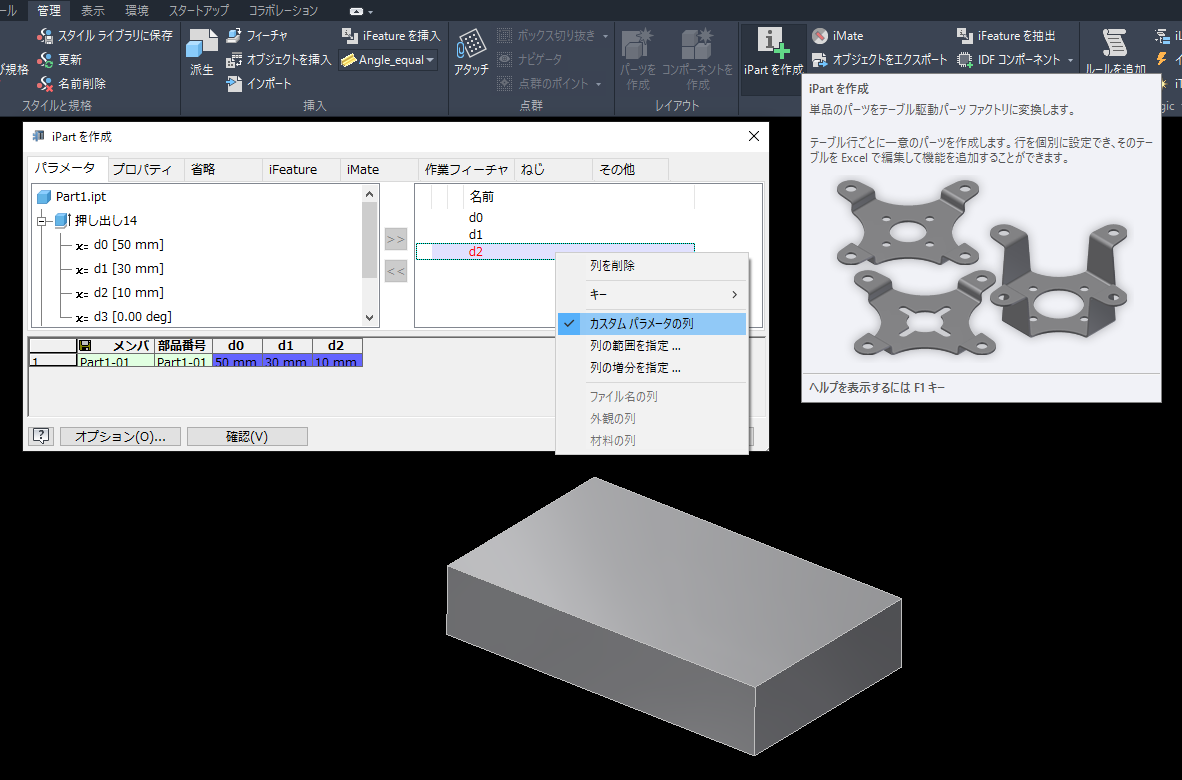Screen dimensions: 1182x780
Task: Select 列を削除 from context menu
Action: pos(612,266)
